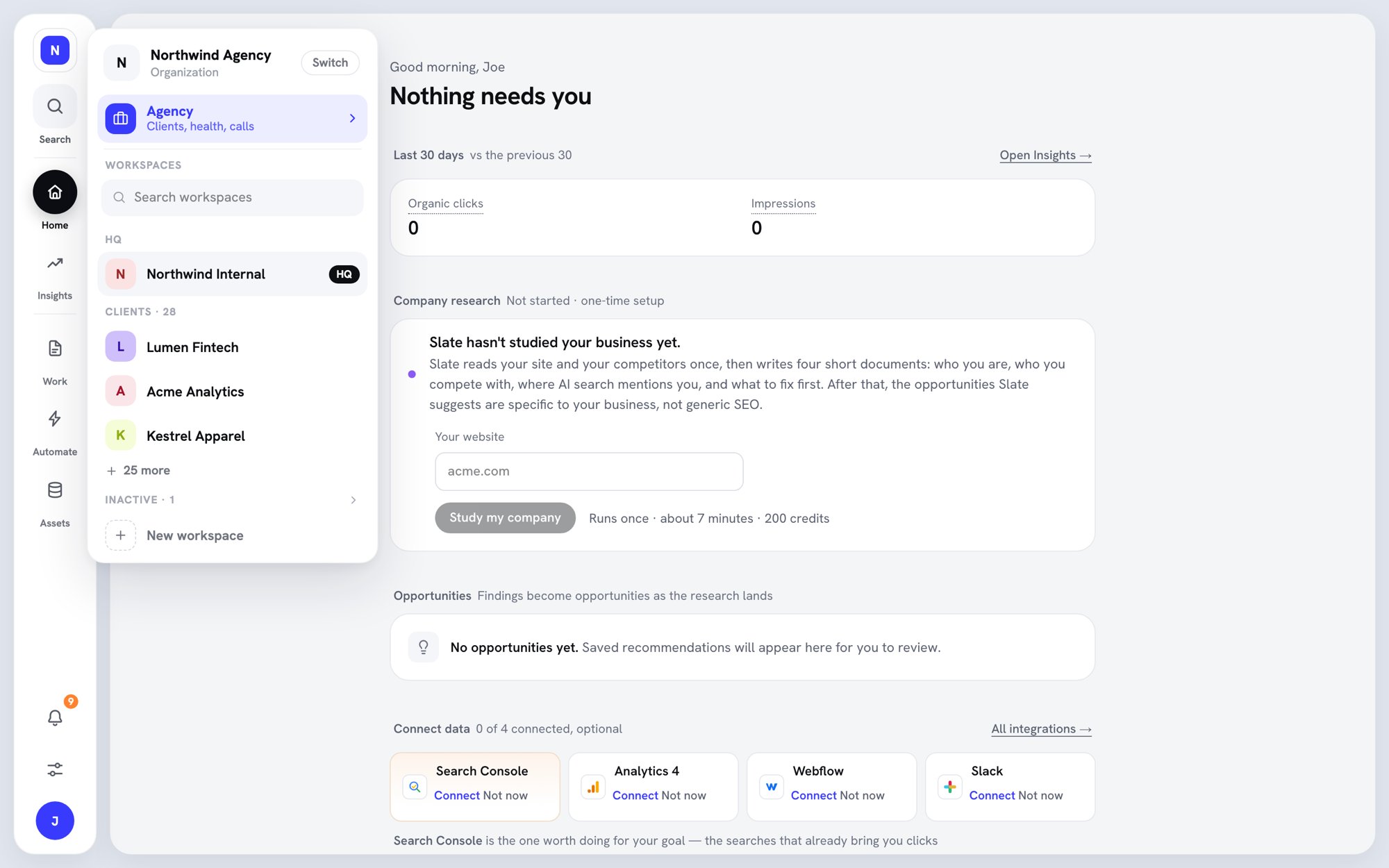
Task: Select the Kestrel Apparel workspace
Action: point(233,435)
